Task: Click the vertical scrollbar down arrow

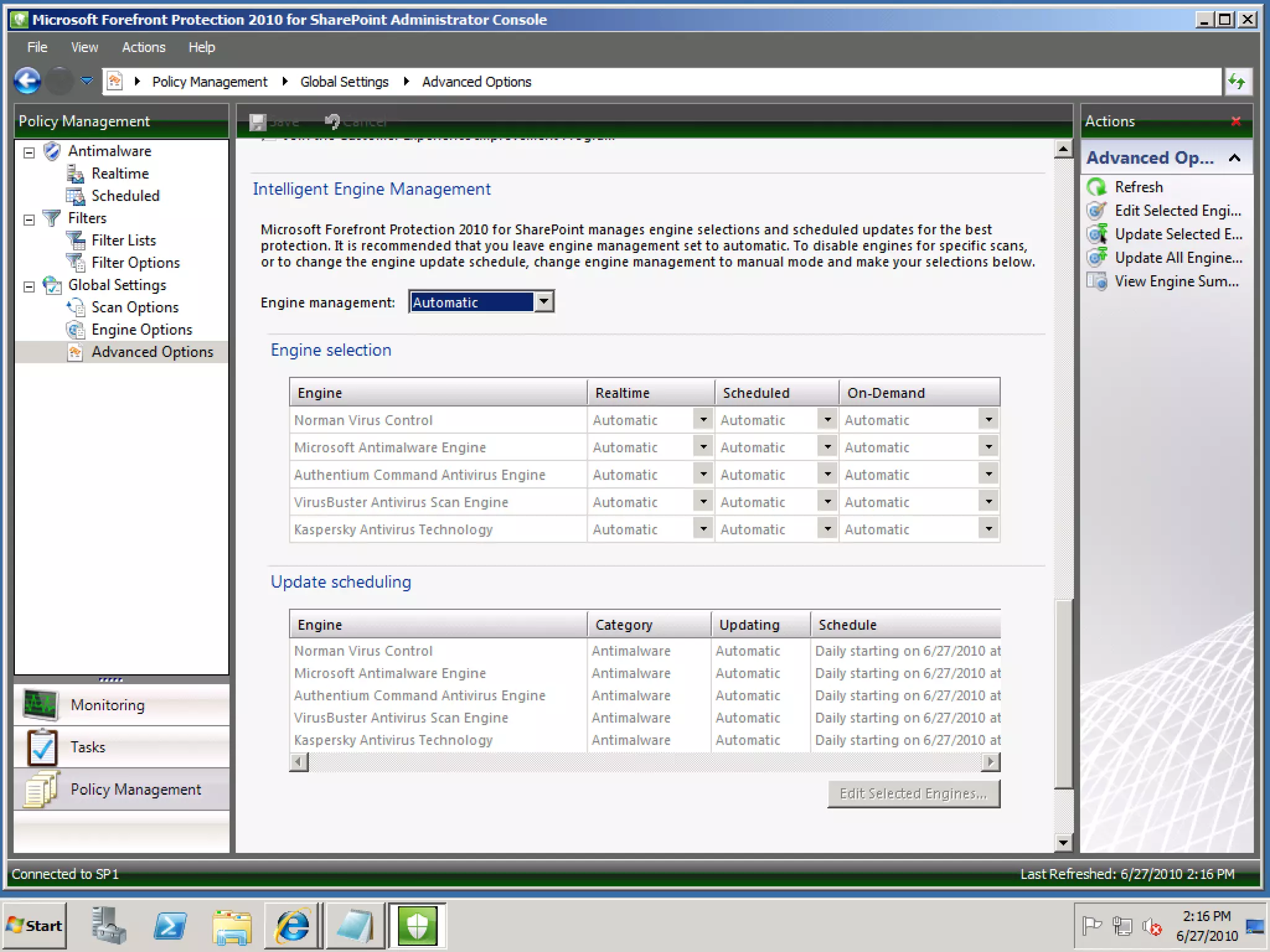Action: (1063, 842)
